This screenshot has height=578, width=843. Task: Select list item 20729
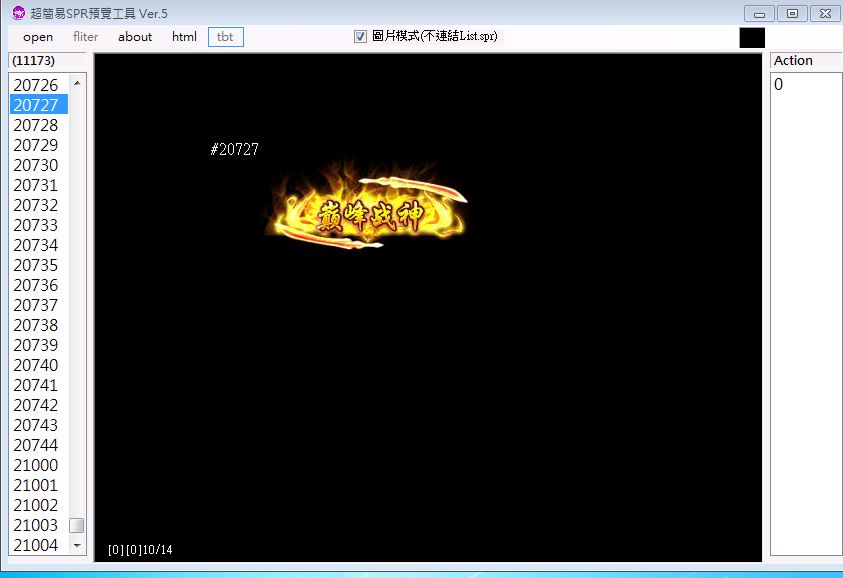point(39,145)
